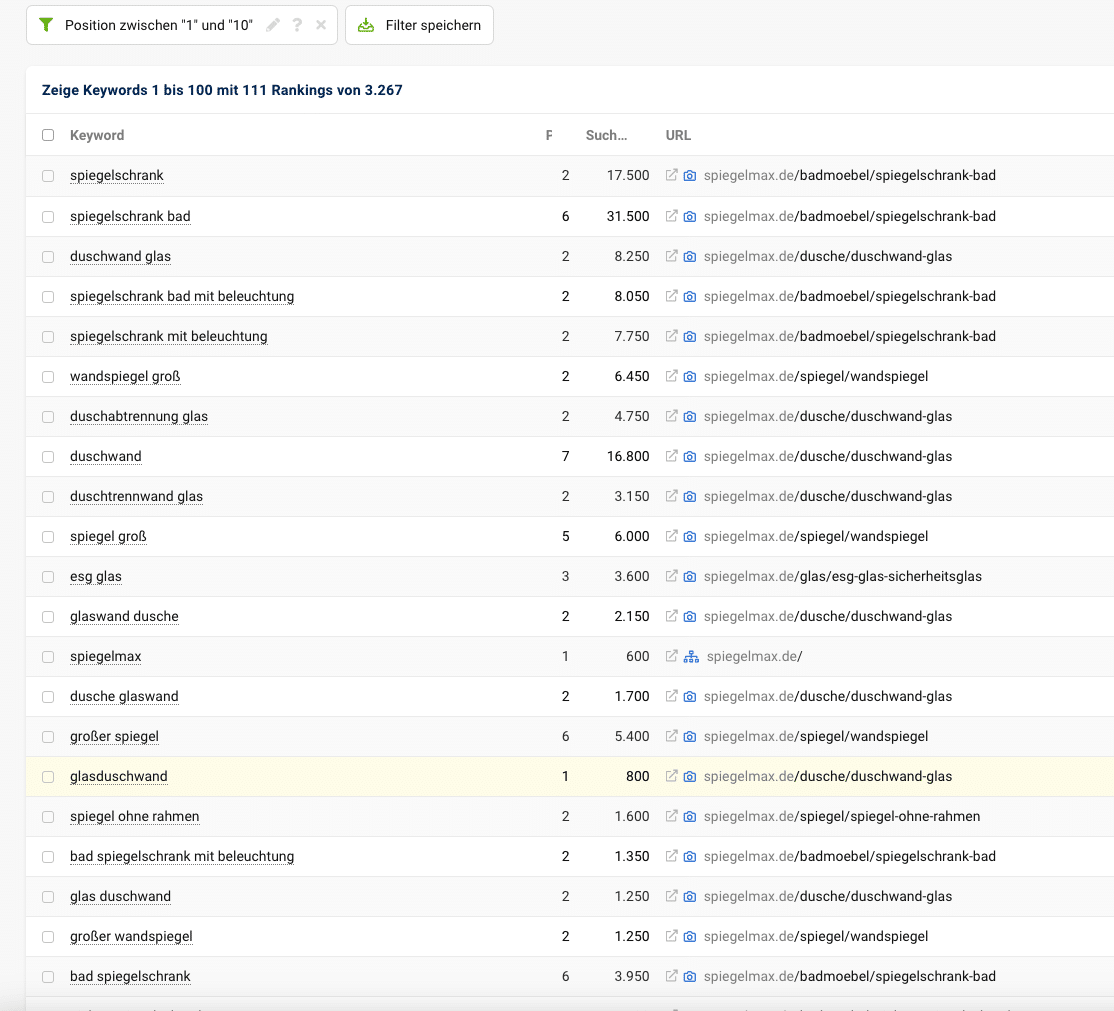Image resolution: width=1114 pixels, height=1011 pixels.
Task: Open URL spiegelmax.de/glas/esg-glas-sicherheitsglas
Action: 843,576
